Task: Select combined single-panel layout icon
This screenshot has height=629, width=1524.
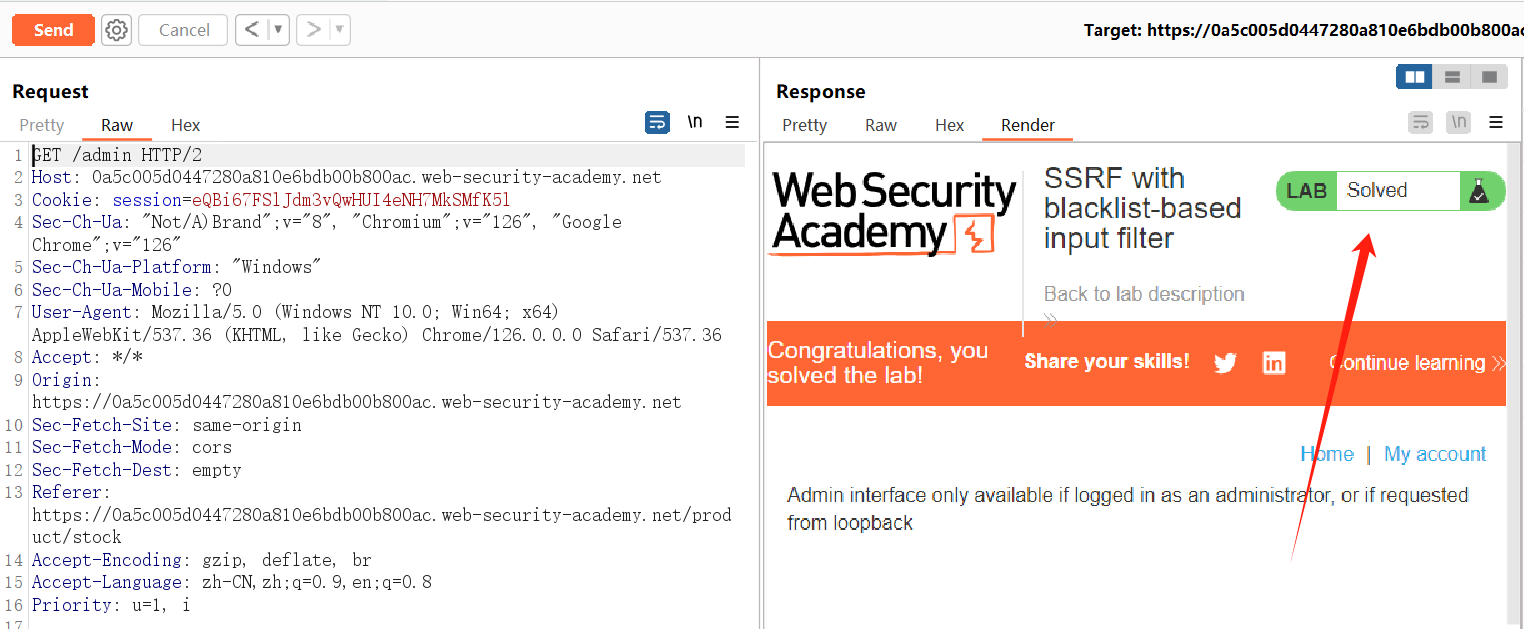Action: click(x=1489, y=77)
